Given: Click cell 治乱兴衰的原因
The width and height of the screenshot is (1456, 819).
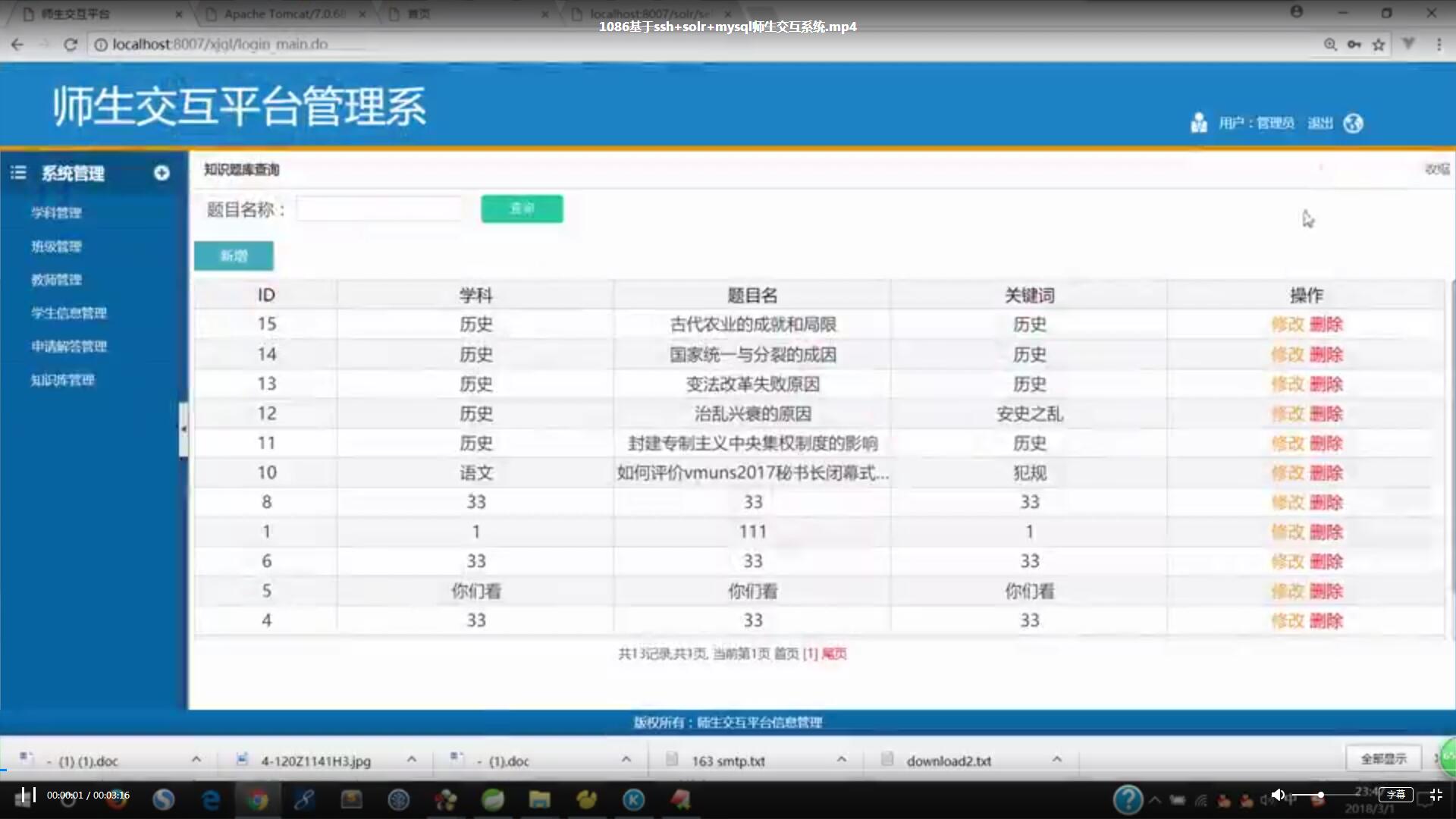Looking at the screenshot, I should [753, 414].
